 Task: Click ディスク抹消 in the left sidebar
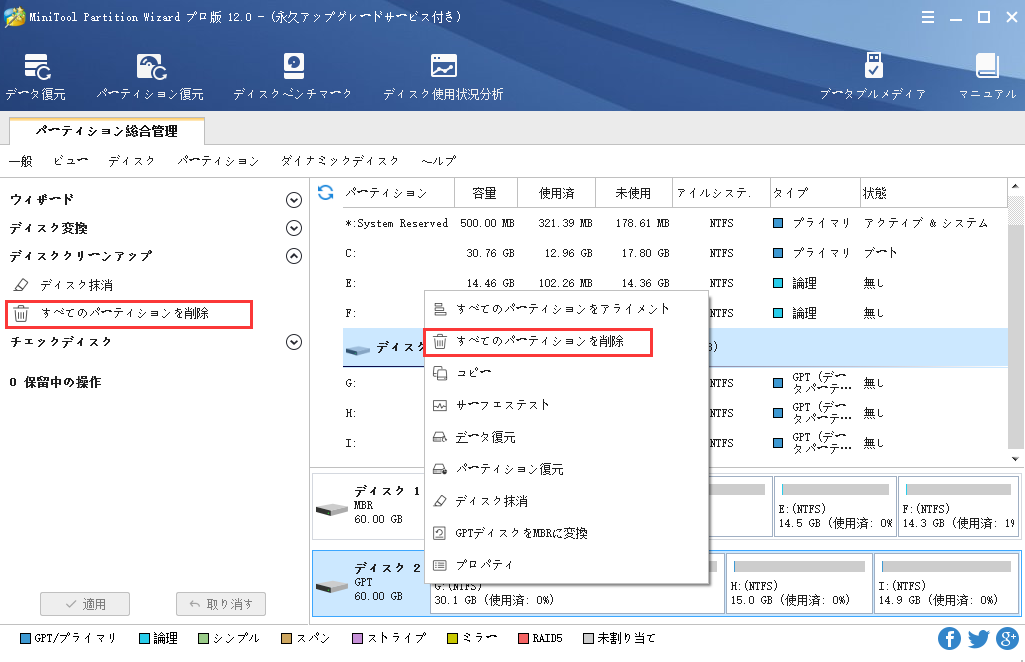point(76,285)
